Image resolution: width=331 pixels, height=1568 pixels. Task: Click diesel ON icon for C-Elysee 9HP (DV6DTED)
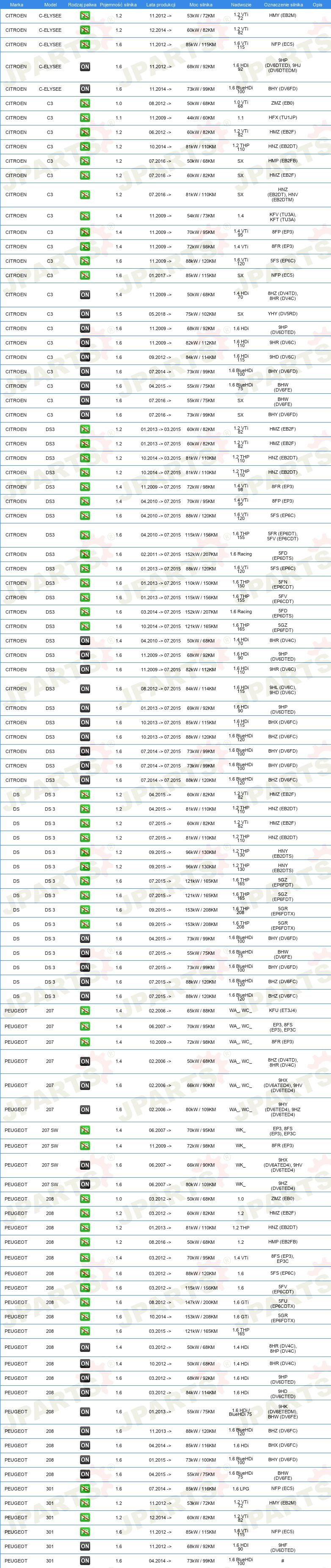(85, 67)
